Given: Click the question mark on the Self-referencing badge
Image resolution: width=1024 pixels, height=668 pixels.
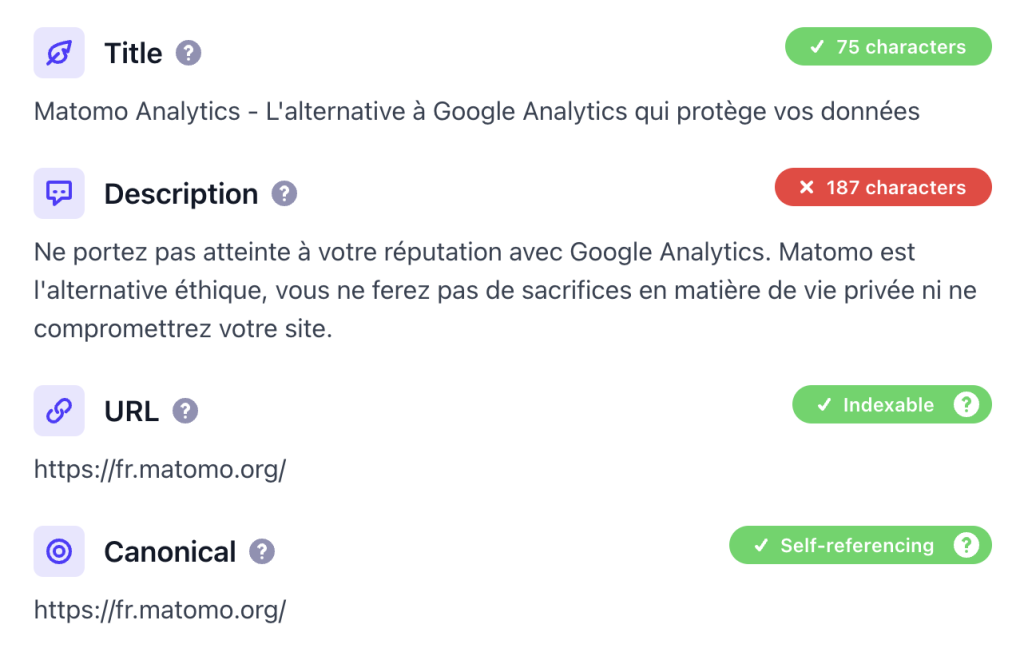Looking at the screenshot, I should pyautogui.click(x=966, y=545).
